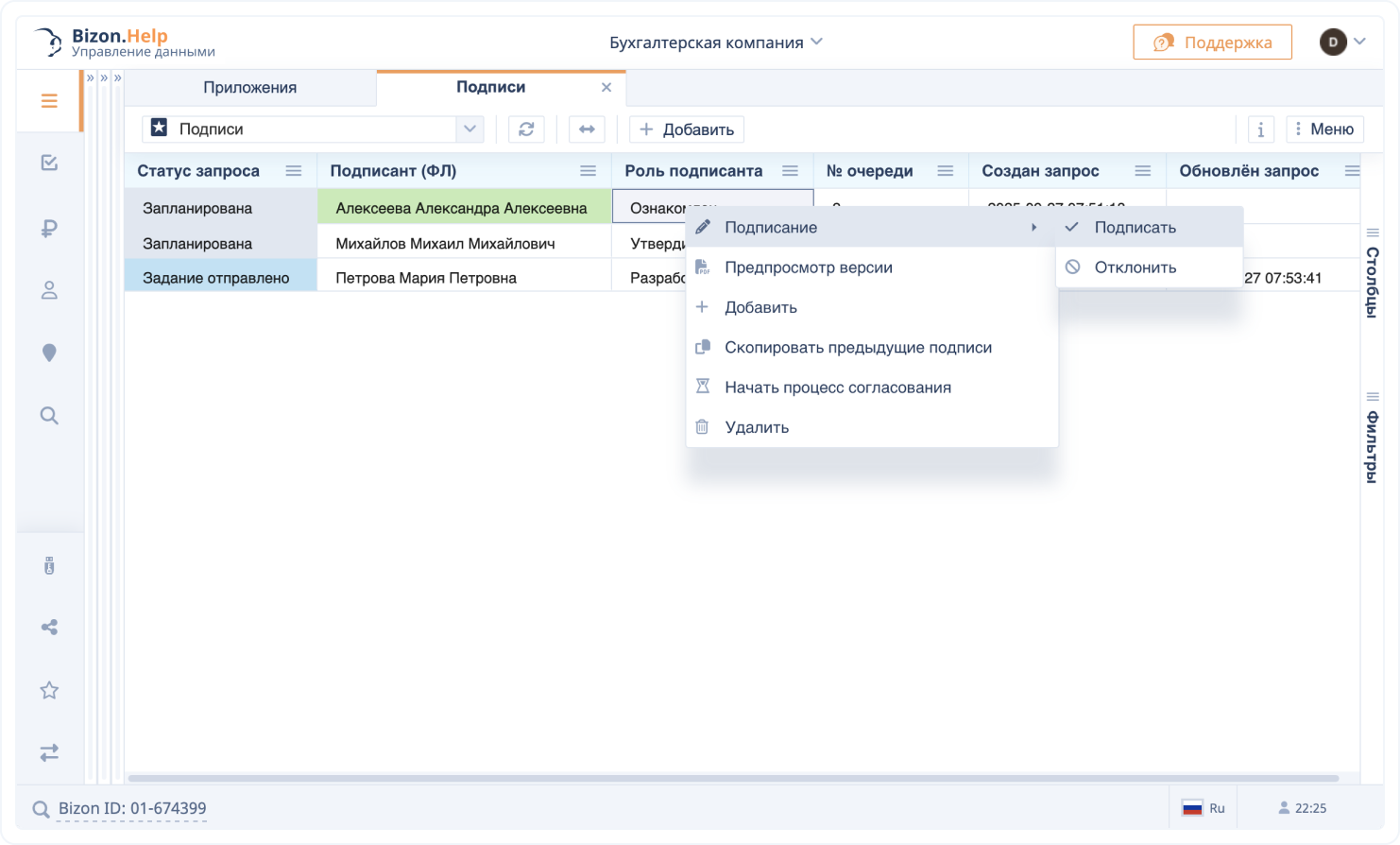Open the user profiles sidebar icon
The image size is (1400, 845).
tap(49, 290)
